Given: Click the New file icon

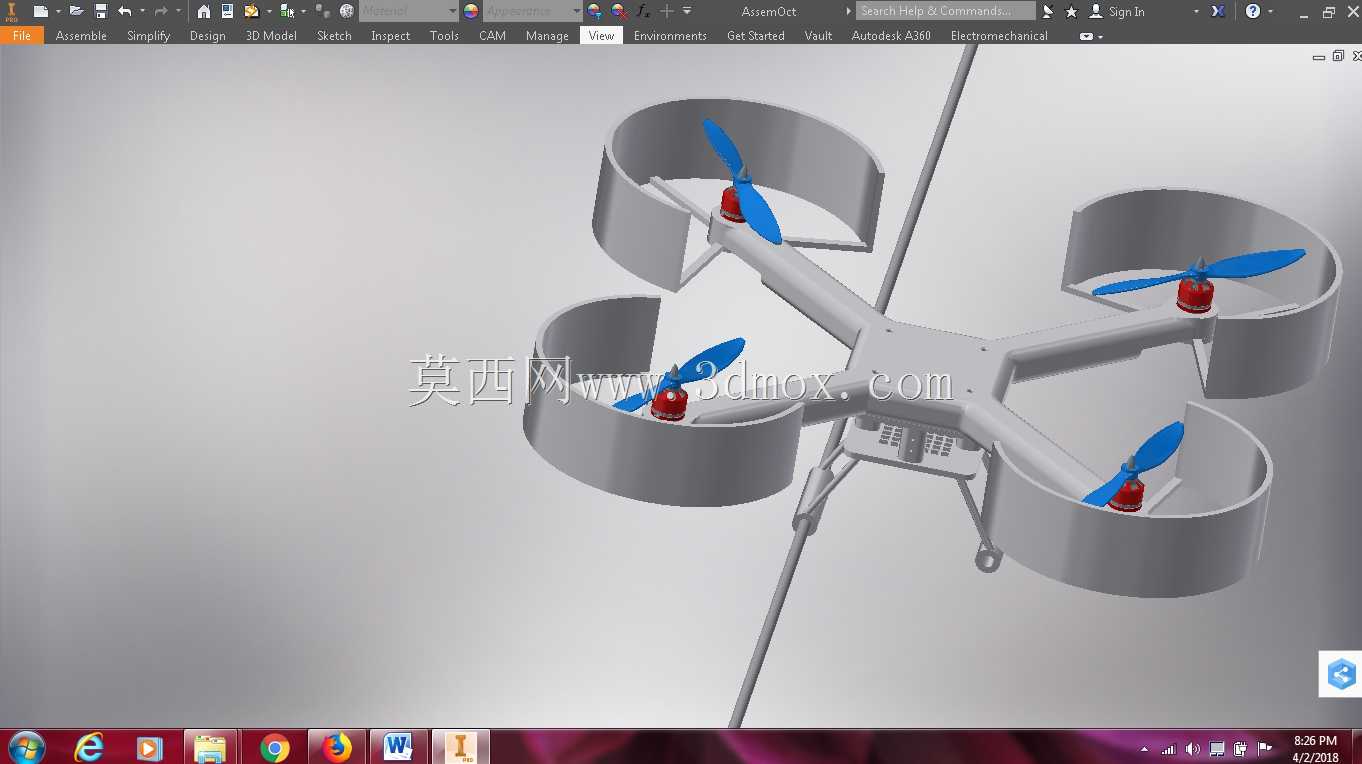Looking at the screenshot, I should click(40, 11).
